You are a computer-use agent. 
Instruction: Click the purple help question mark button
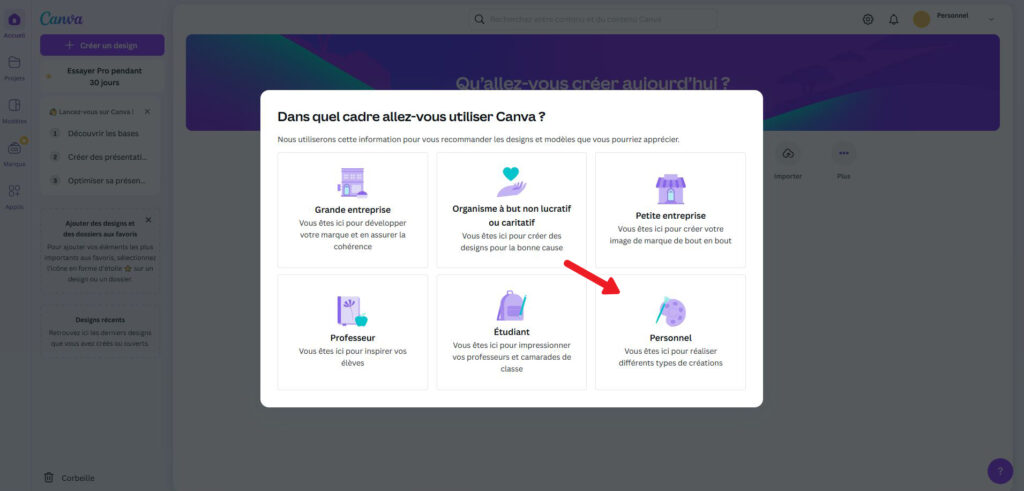(x=999, y=471)
